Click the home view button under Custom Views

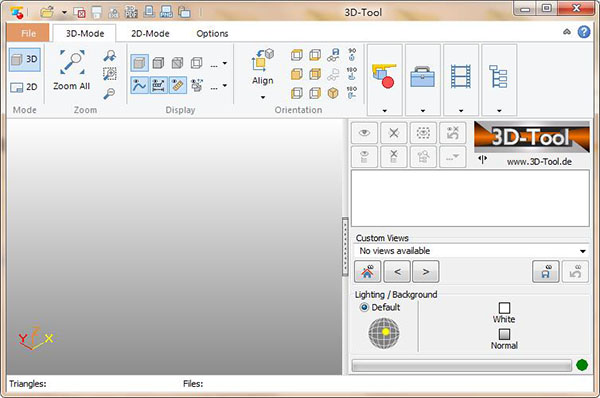coord(367,272)
